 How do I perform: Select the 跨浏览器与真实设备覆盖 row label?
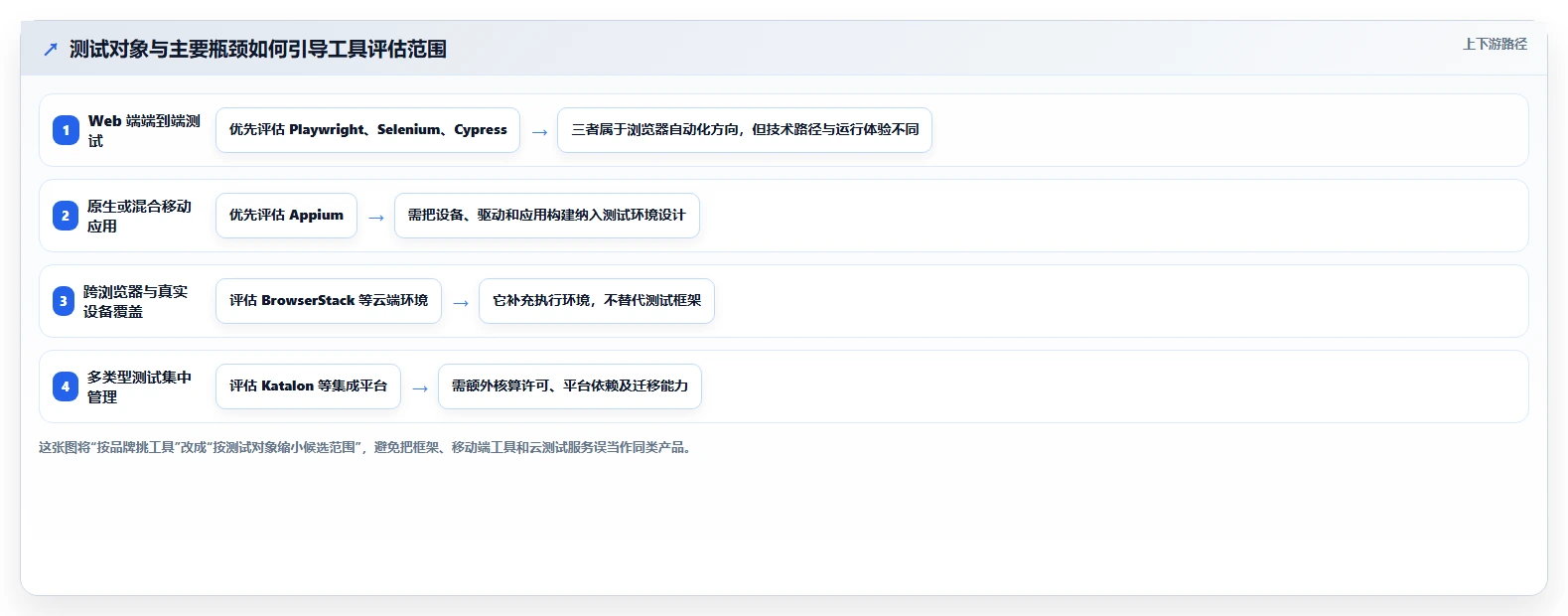135,301
